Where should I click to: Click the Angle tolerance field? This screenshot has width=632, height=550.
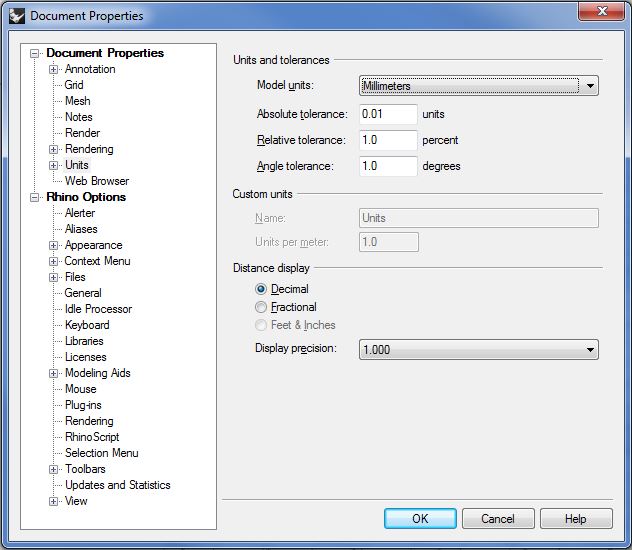(x=388, y=166)
